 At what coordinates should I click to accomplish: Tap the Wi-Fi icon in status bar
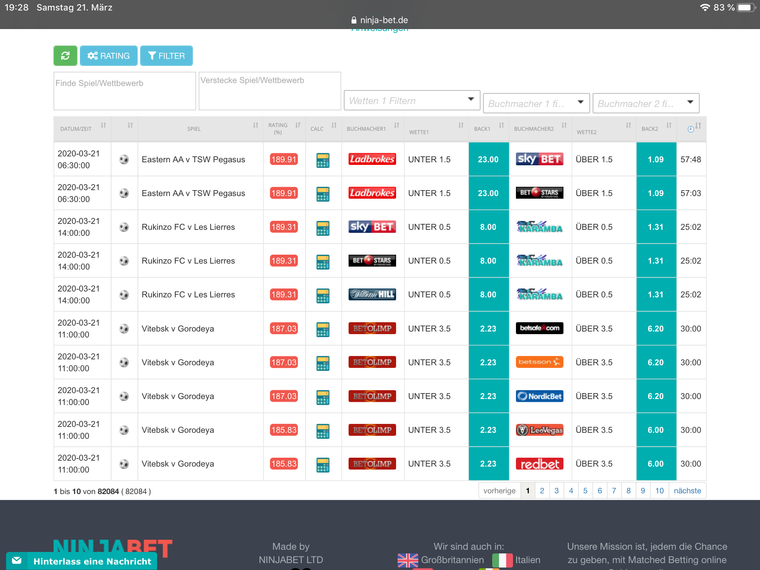[705, 8]
